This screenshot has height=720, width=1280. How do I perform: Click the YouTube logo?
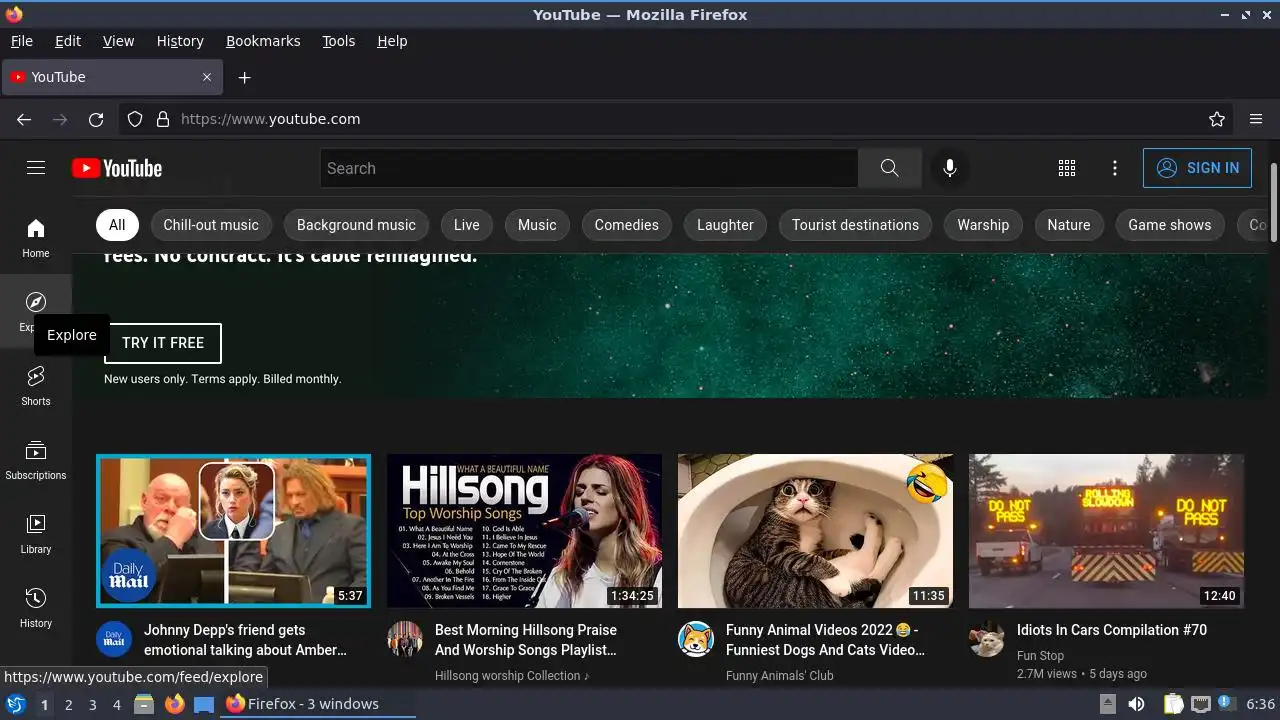click(x=117, y=168)
